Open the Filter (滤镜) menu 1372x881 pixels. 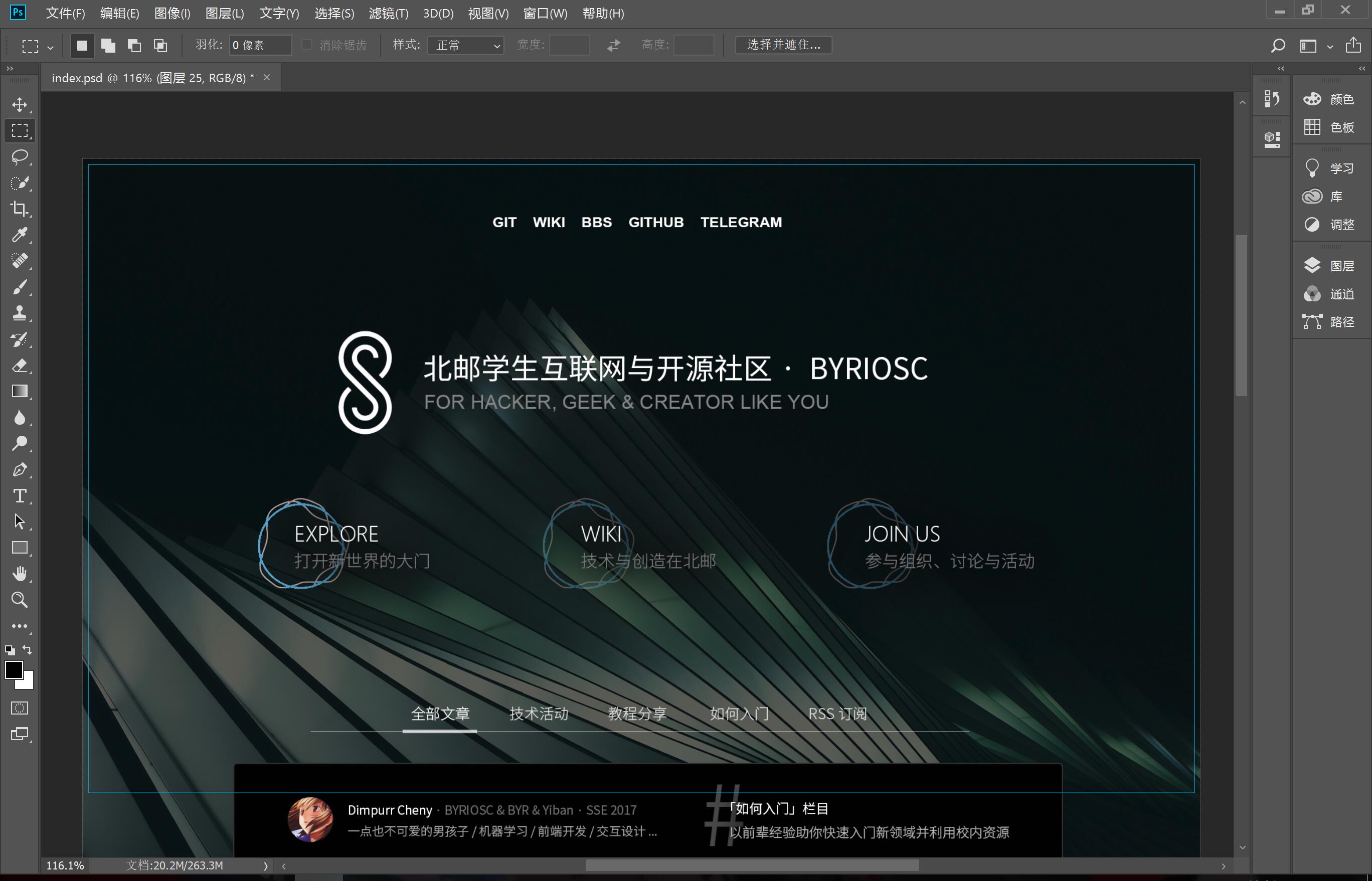(389, 13)
